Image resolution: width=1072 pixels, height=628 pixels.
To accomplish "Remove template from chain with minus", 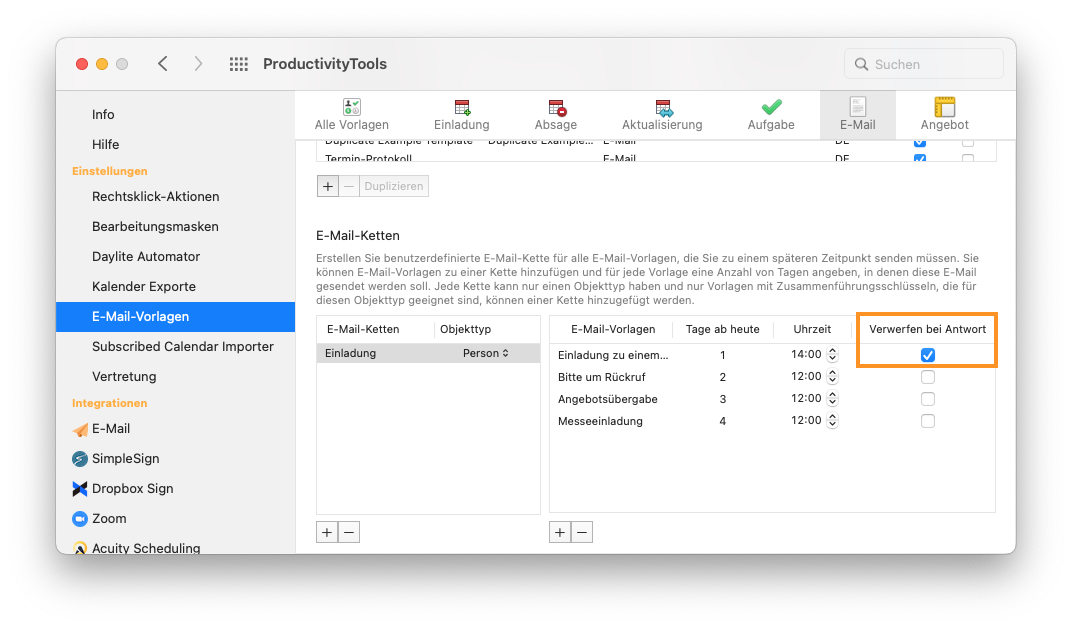I will 582,532.
